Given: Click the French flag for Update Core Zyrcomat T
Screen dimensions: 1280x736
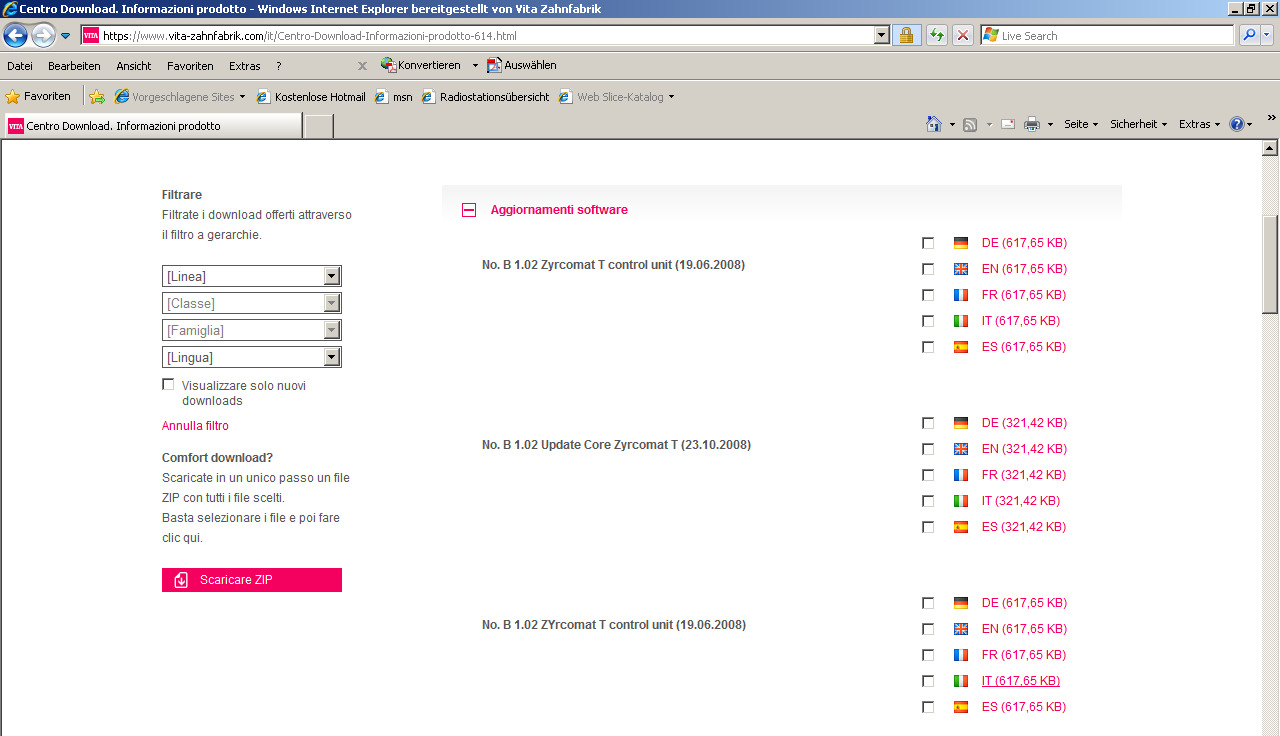Looking at the screenshot, I should click(961, 475).
